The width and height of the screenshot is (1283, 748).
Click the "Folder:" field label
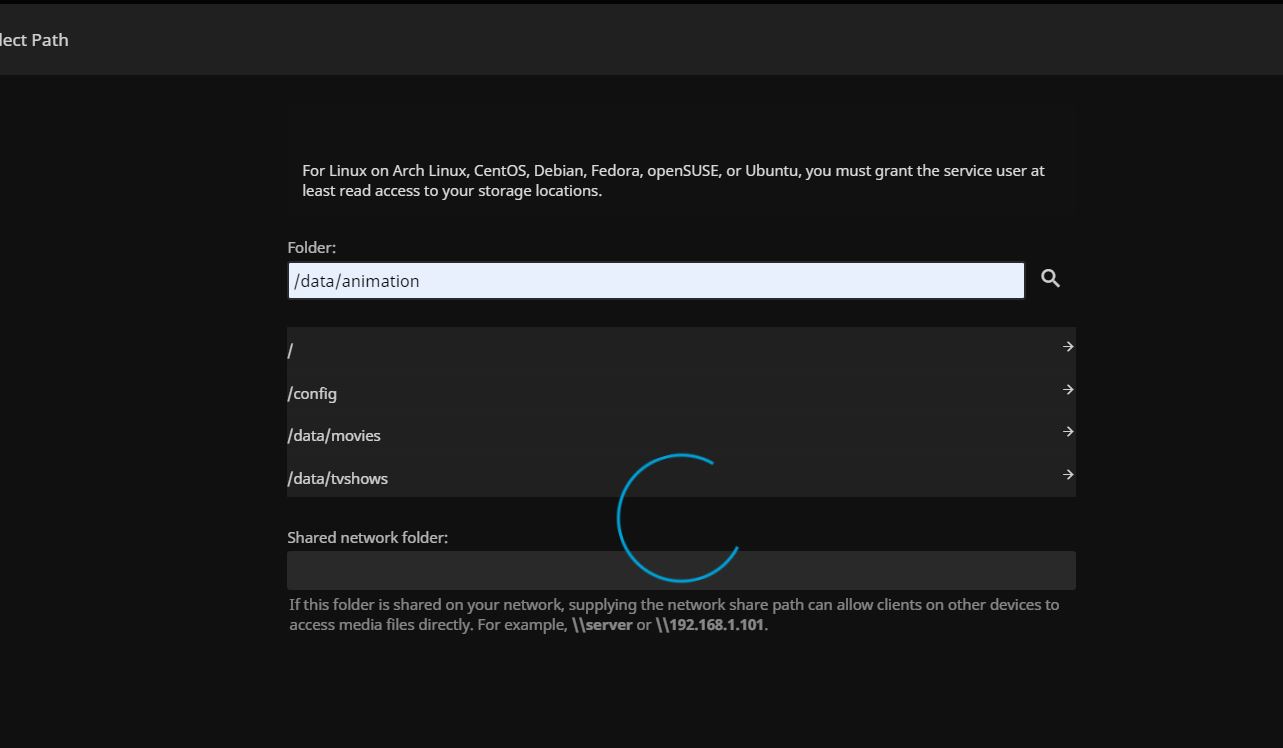(x=312, y=247)
